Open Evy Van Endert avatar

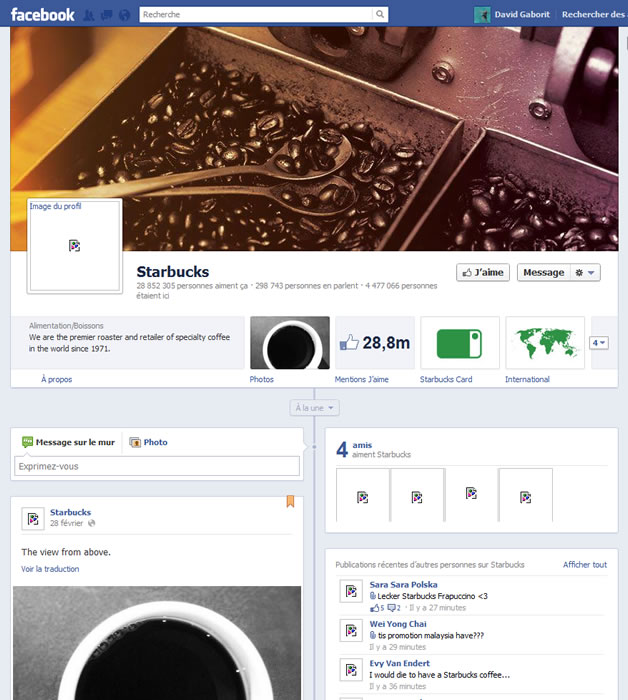351,670
